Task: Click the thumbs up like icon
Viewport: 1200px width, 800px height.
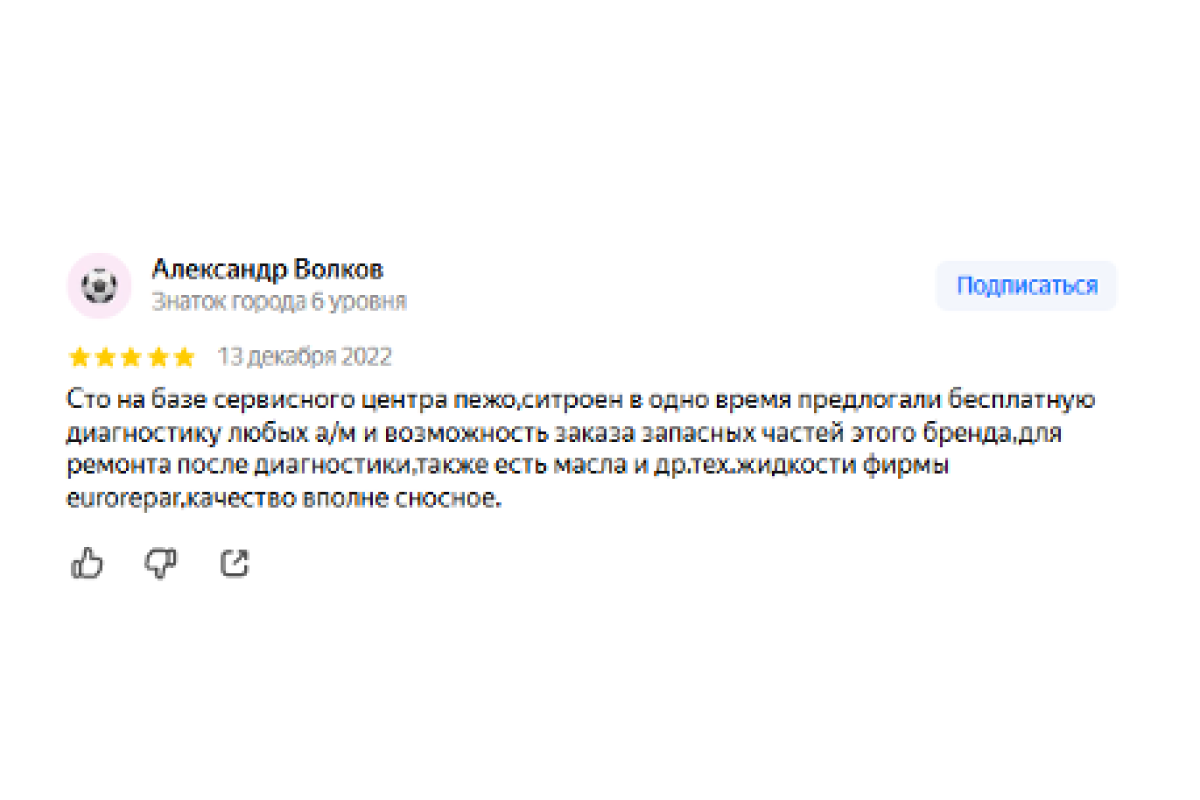Action: [x=87, y=564]
